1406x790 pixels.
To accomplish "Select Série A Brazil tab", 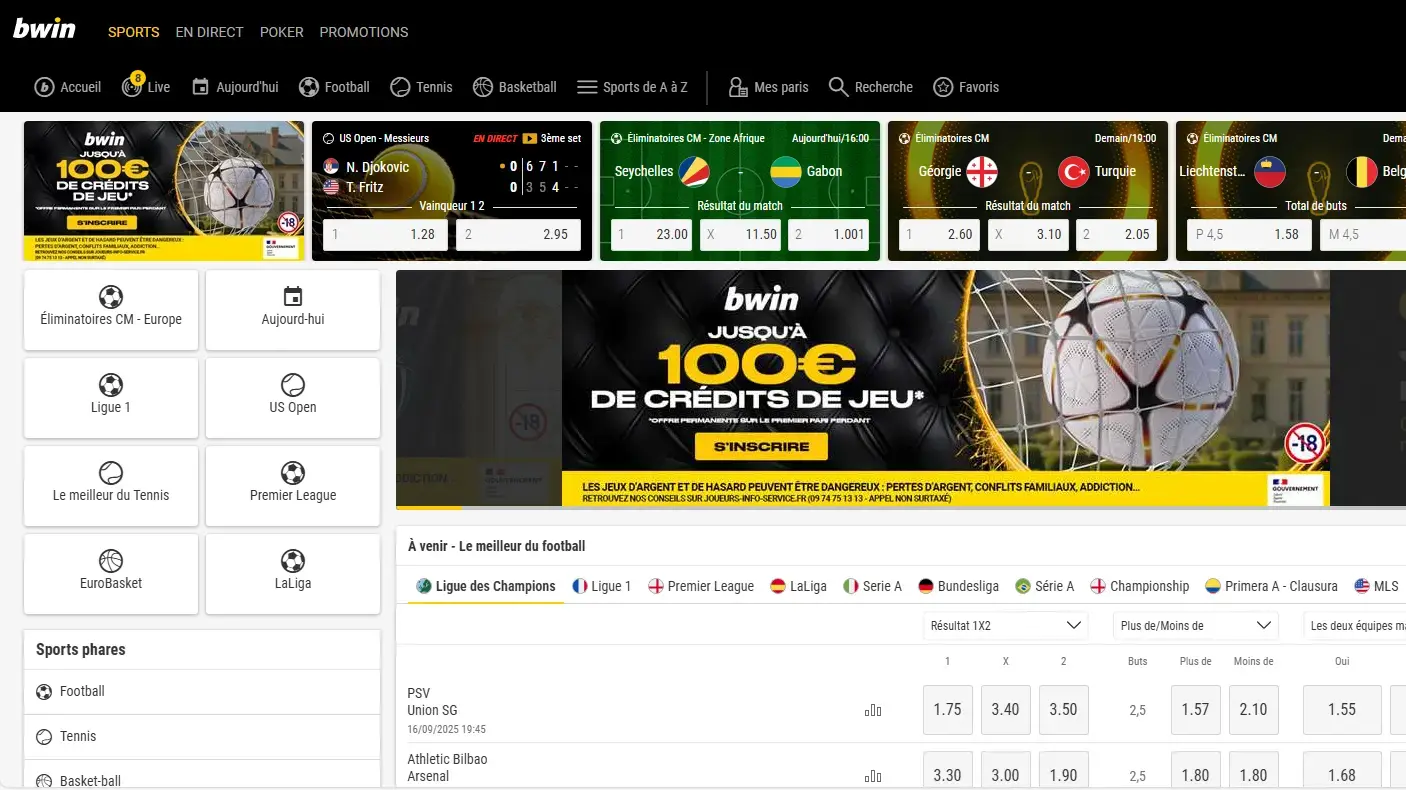I will (1044, 586).
